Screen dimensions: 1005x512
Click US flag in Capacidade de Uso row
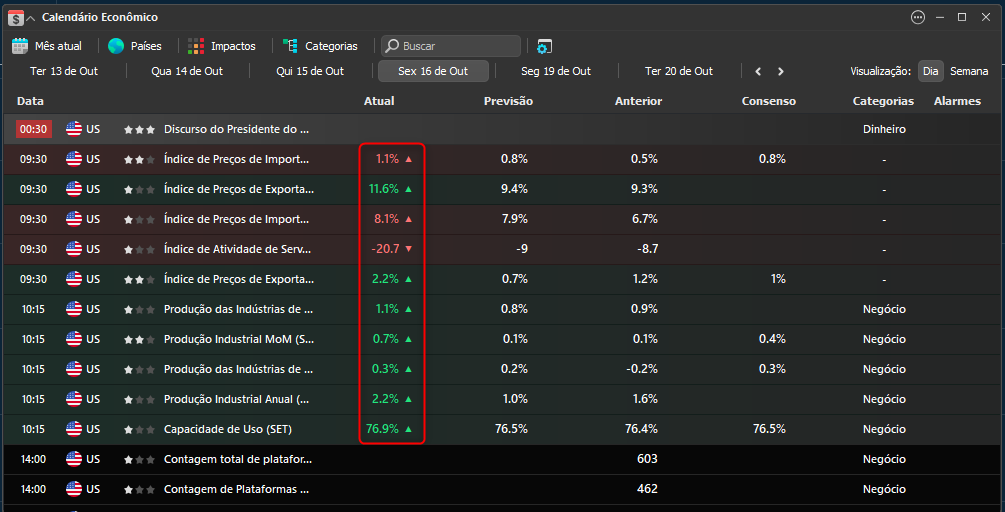74,429
